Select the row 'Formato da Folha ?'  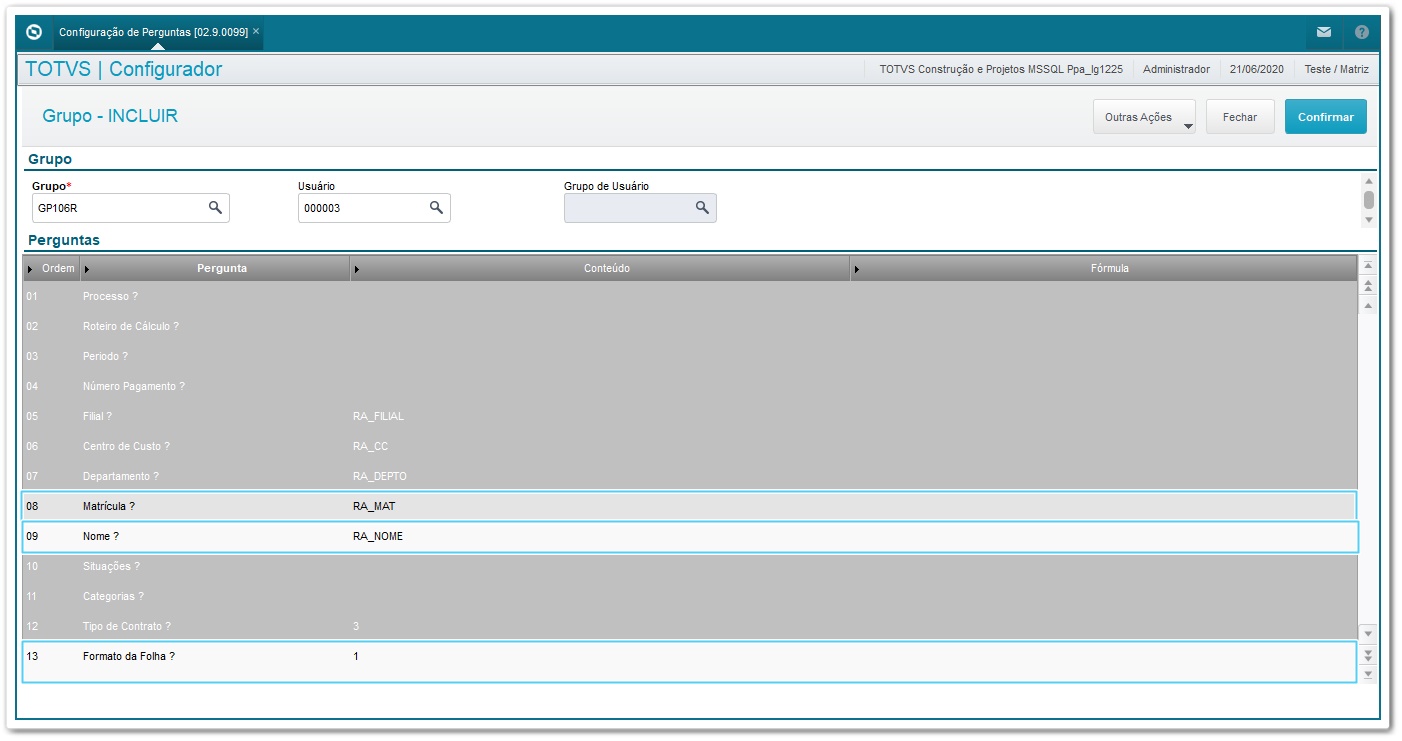(690, 661)
